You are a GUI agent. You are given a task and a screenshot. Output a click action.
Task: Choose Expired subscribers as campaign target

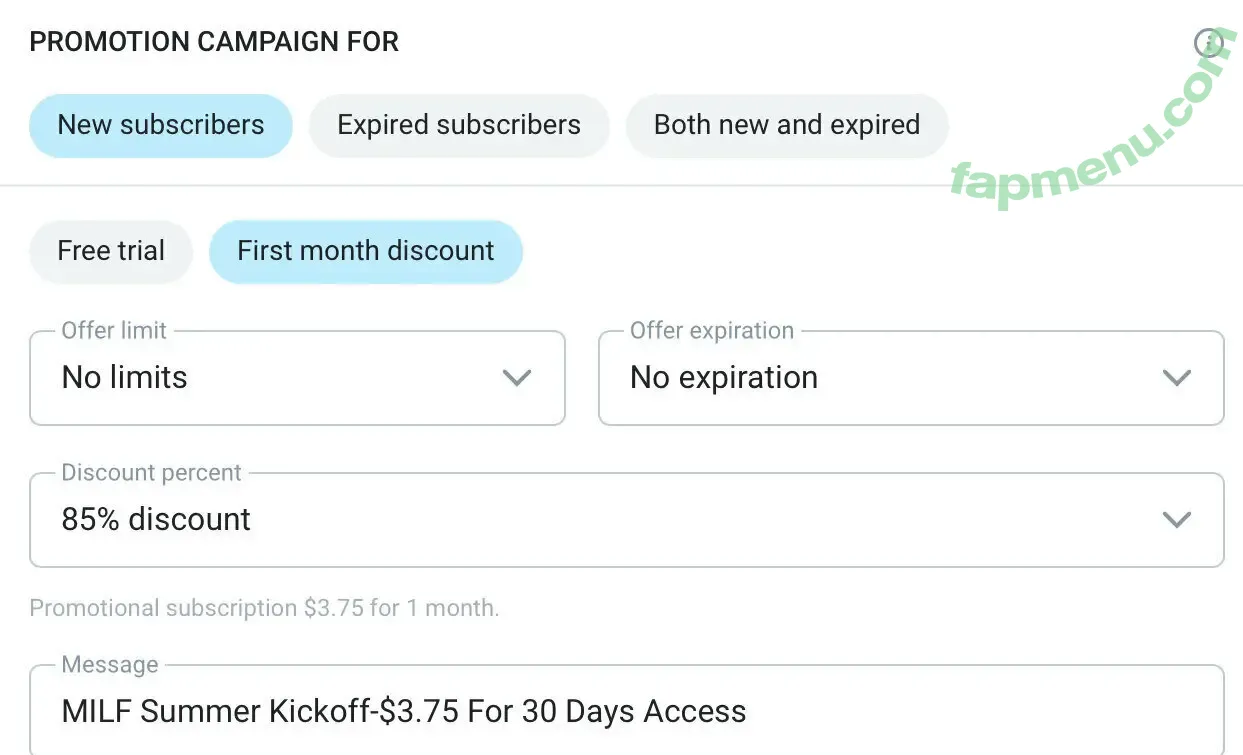[459, 125]
